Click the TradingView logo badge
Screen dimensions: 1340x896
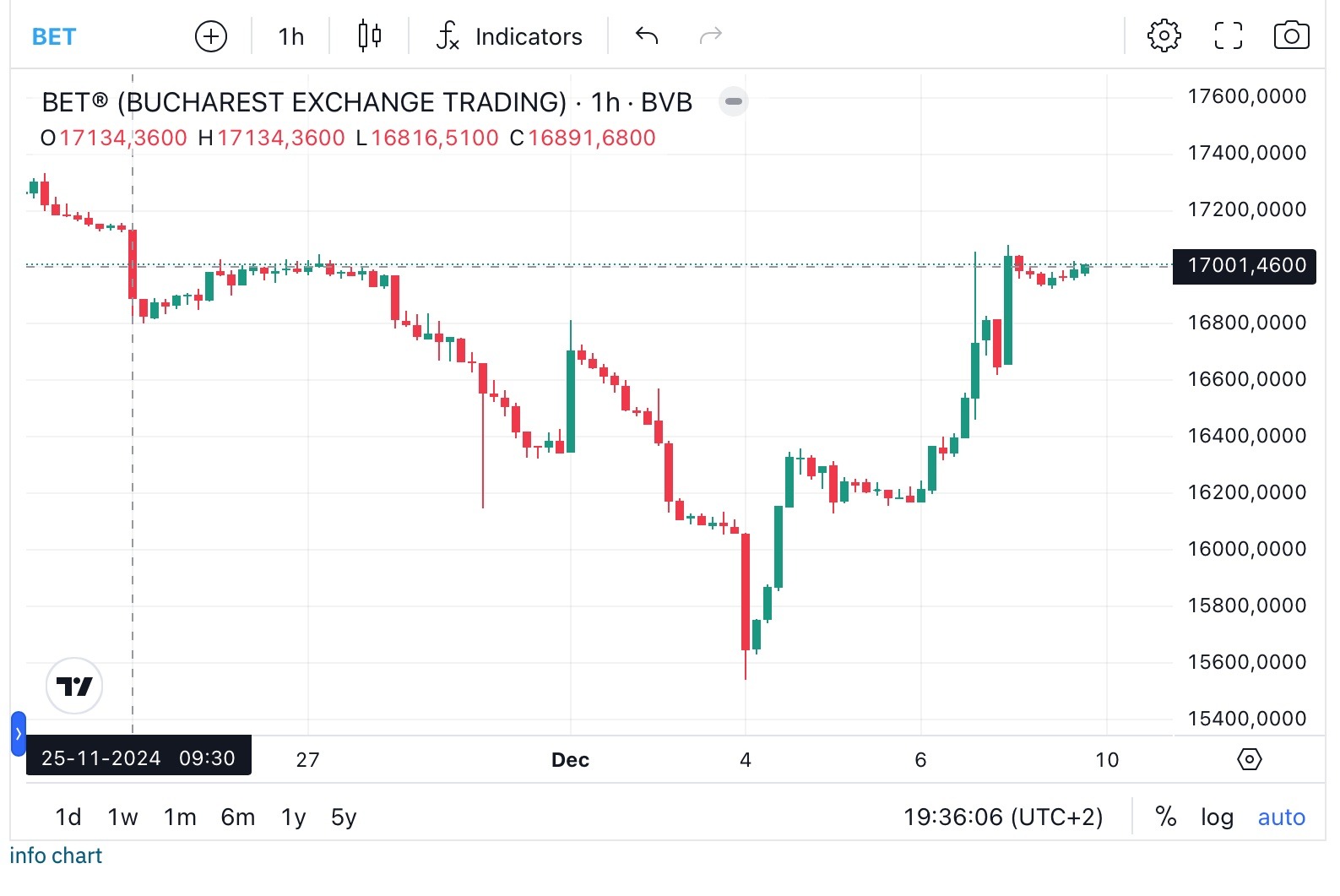coord(74,686)
